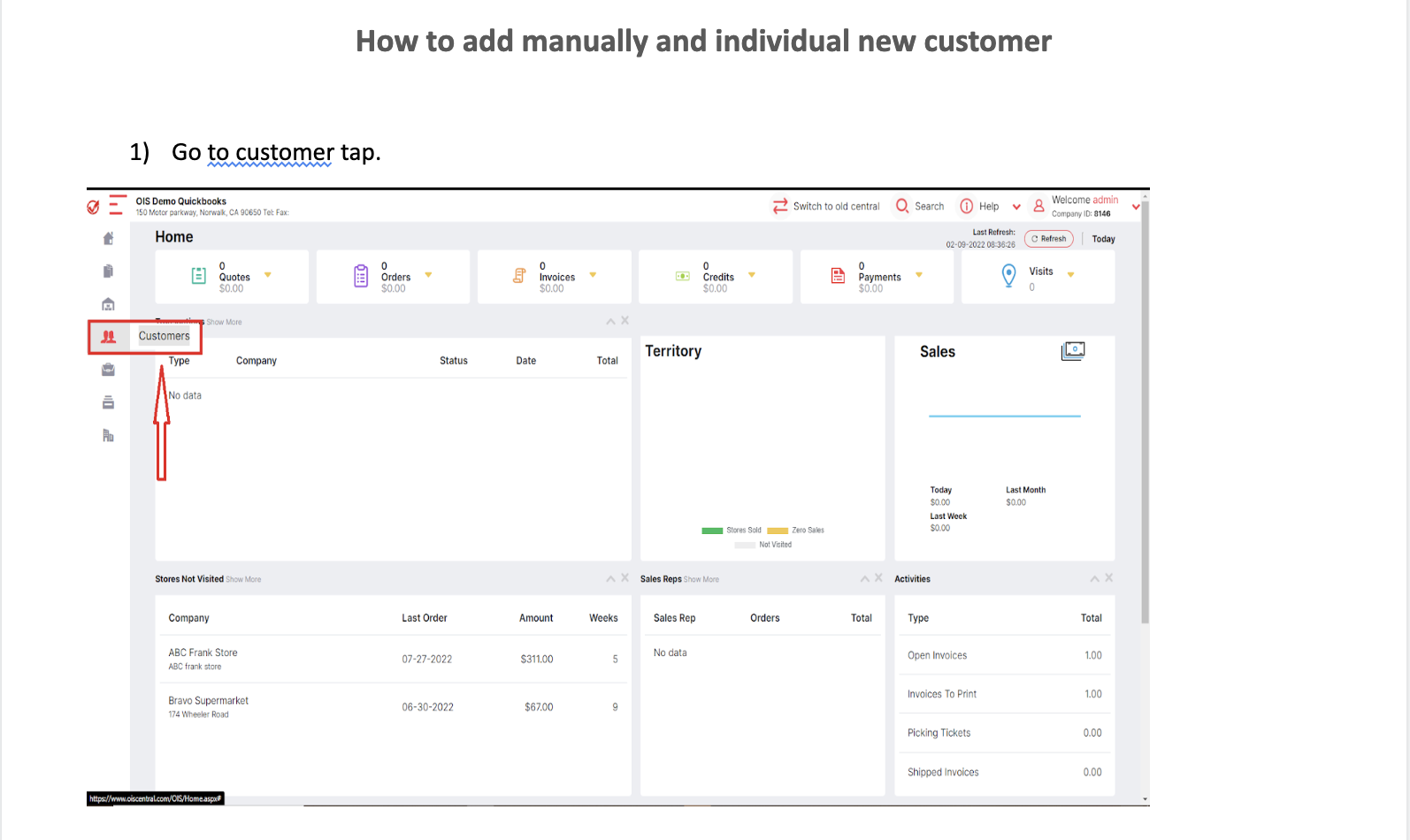Open the reports building icon in sidebar
The height and width of the screenshot is (840, 1410).
pos(108,435)
